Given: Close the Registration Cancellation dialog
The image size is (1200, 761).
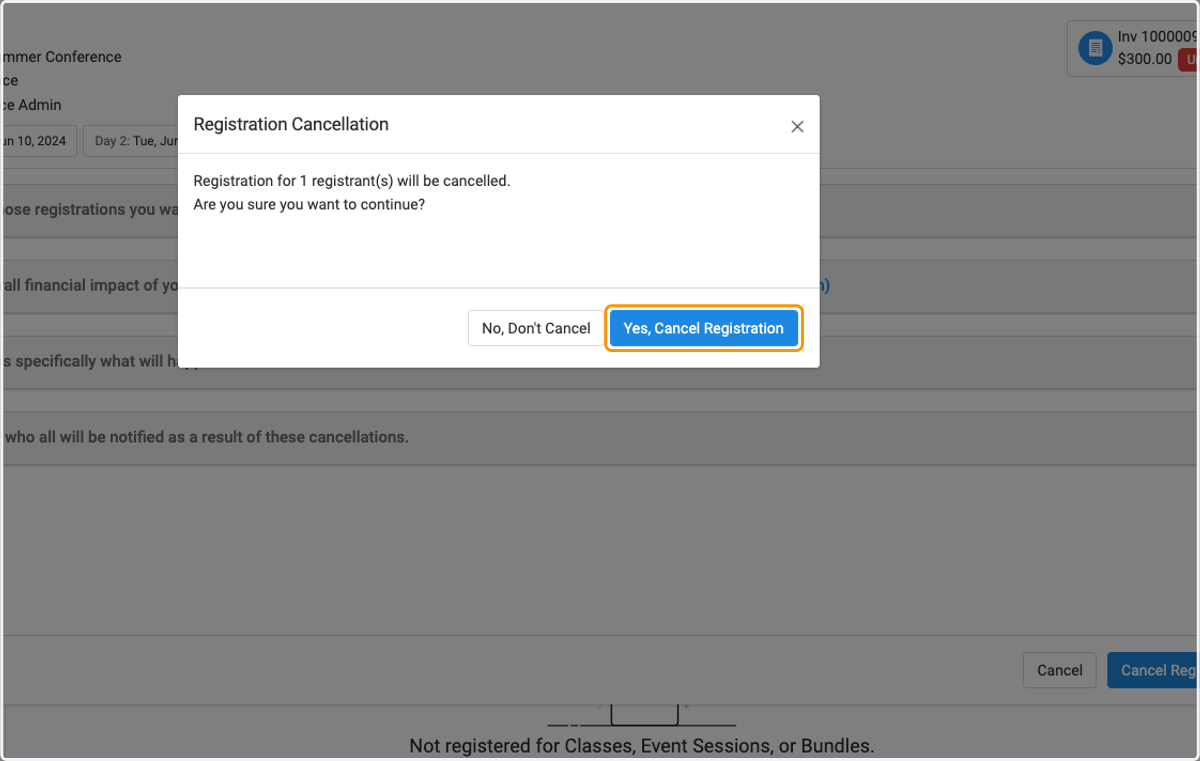Looking at the screenshot, I should tap(797, 126).
